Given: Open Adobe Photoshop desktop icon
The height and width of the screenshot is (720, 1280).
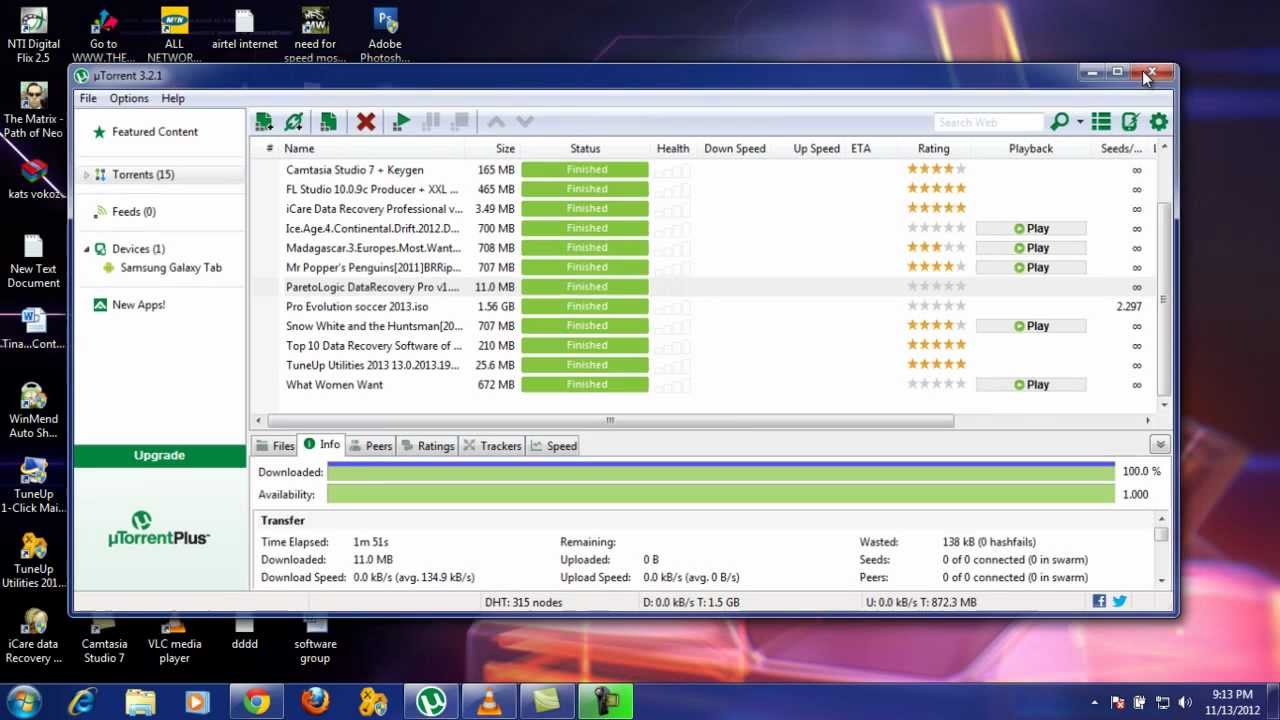Looking at the screenshot, I should [385, 35].
